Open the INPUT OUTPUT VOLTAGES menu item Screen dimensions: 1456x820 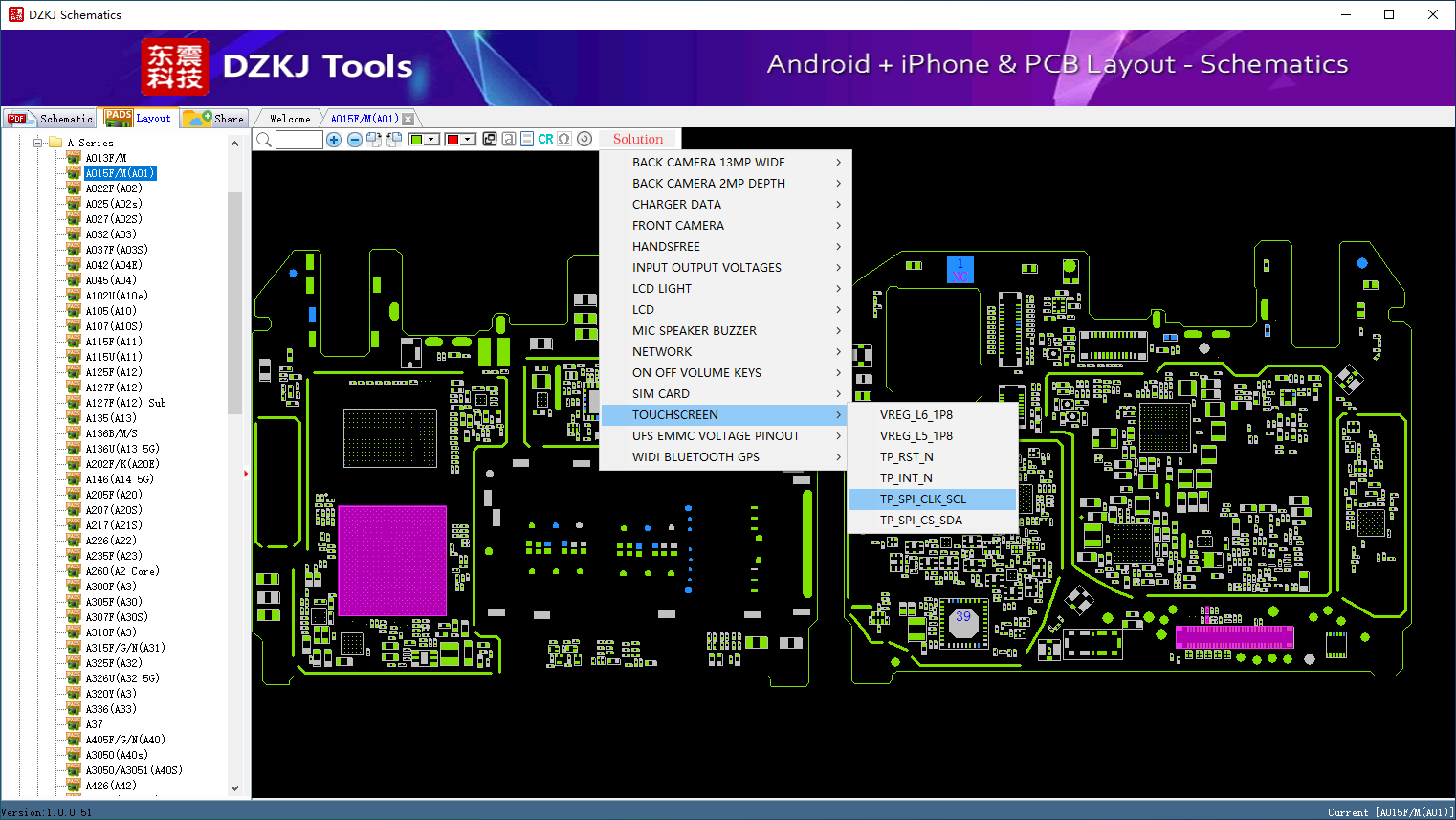point(725,268)
